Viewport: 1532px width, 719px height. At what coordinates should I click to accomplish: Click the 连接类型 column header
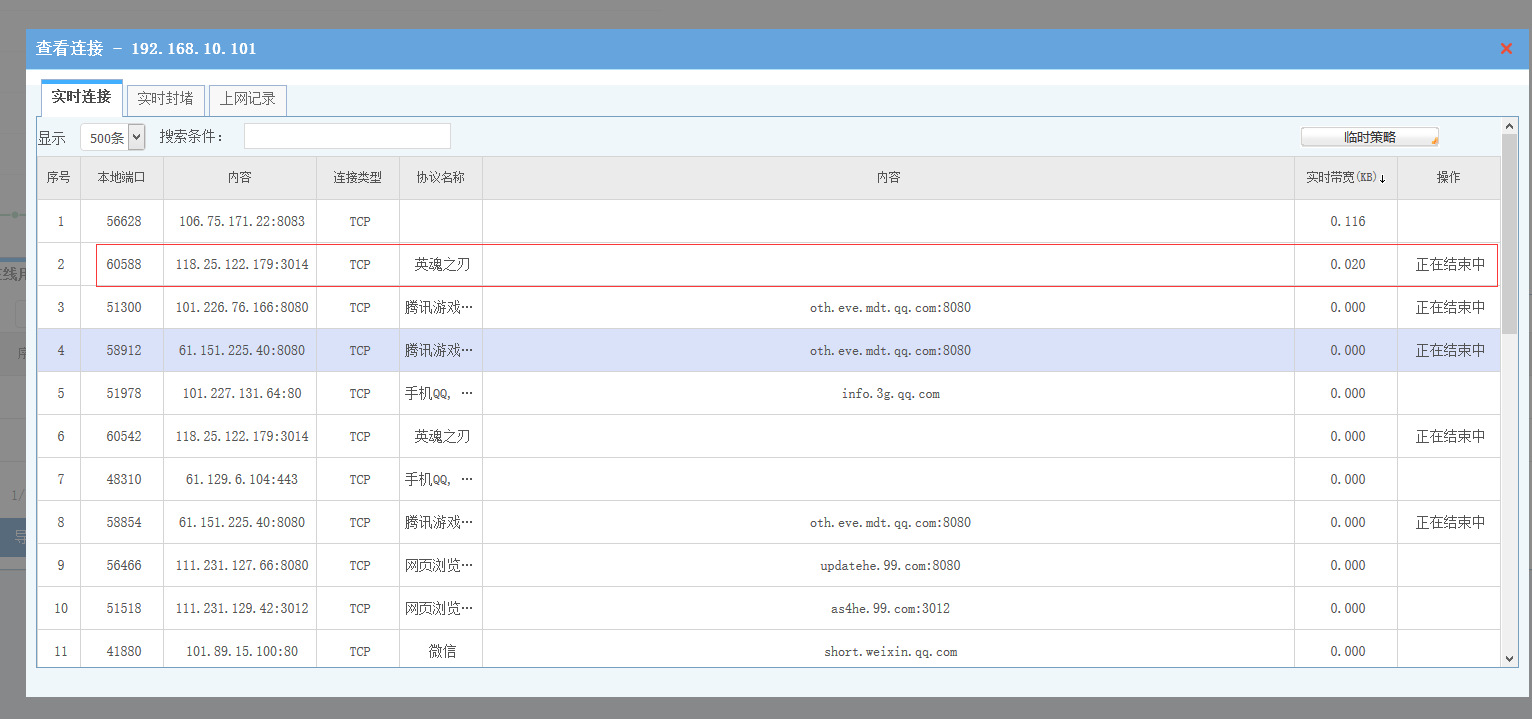point(357,178)
